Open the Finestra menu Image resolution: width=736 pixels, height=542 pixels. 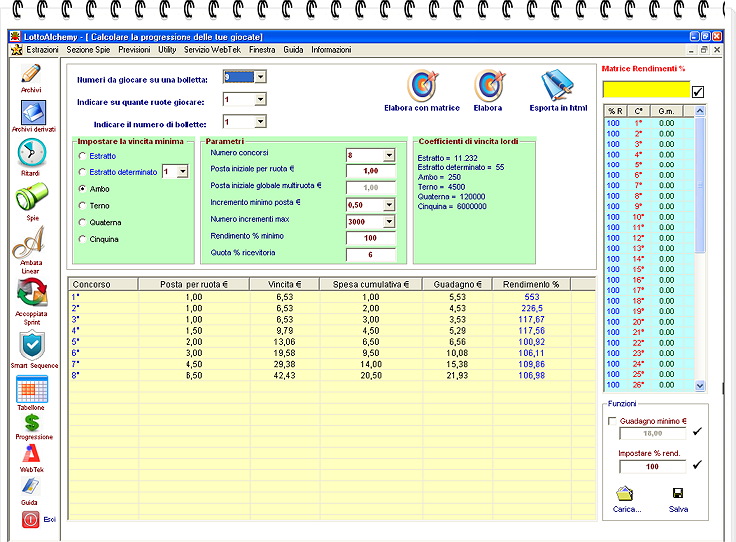coord(262,50)
